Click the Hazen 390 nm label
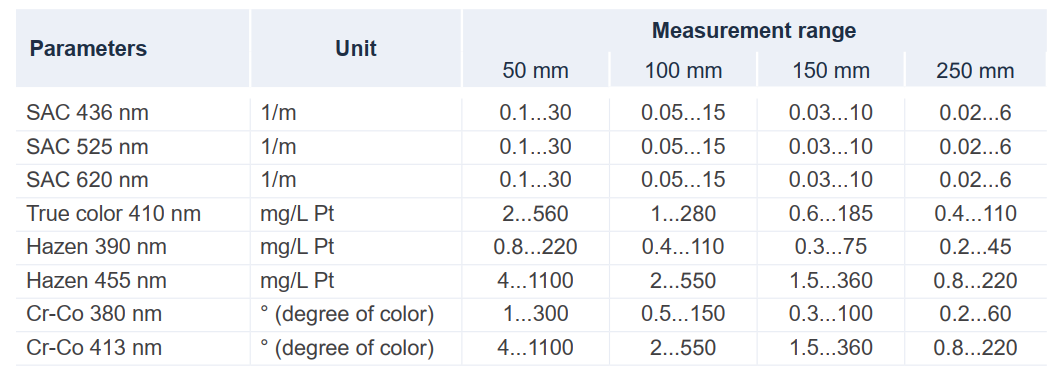Screen dimensions: 1060x375 tap(96, 247)
